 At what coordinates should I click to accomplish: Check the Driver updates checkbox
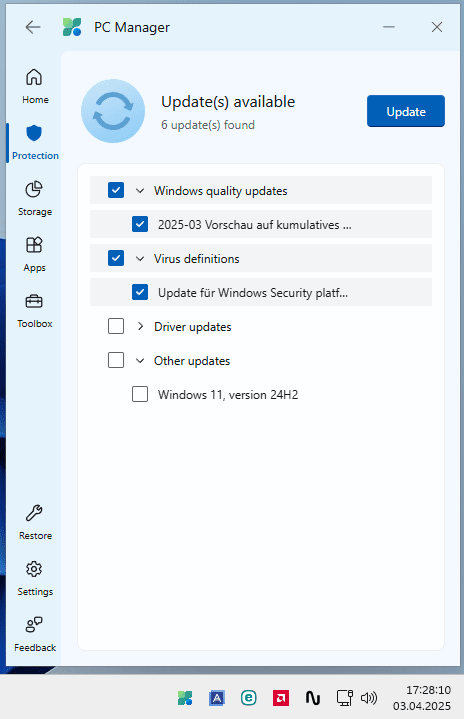(x=116, y=326)
